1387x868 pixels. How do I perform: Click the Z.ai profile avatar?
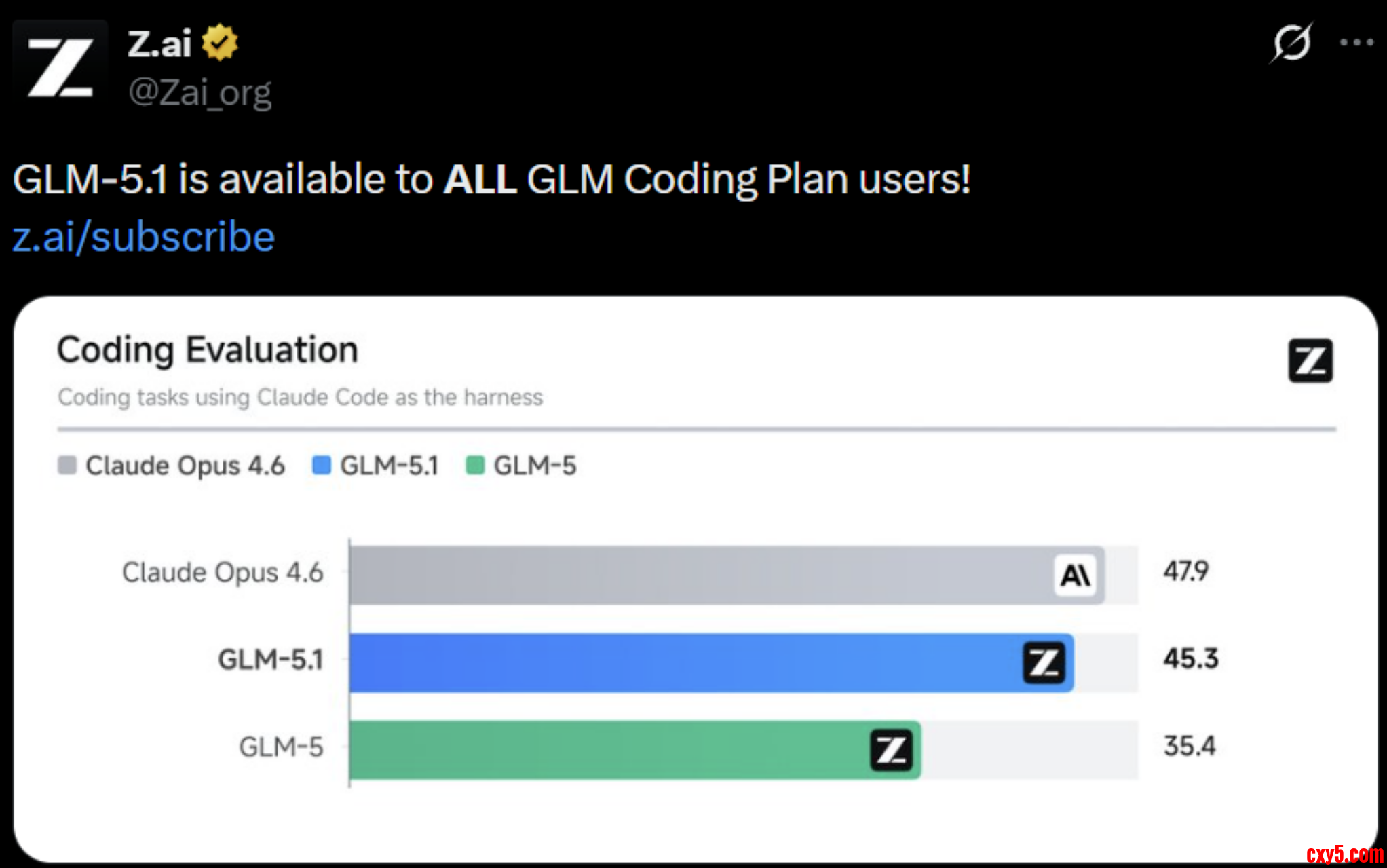click(x=60, y=68)
